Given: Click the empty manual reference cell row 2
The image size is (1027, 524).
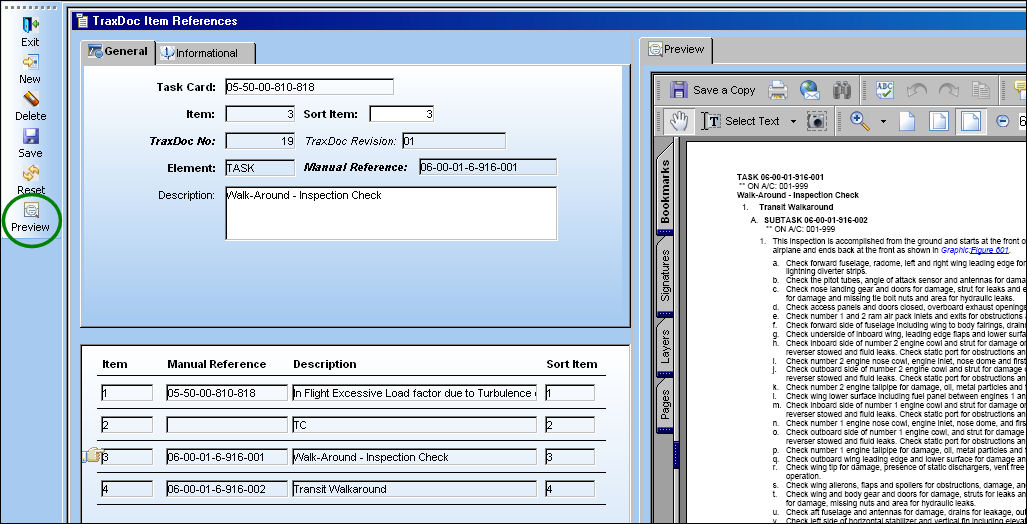Looking at the screenshot, I should pos(227,425).
